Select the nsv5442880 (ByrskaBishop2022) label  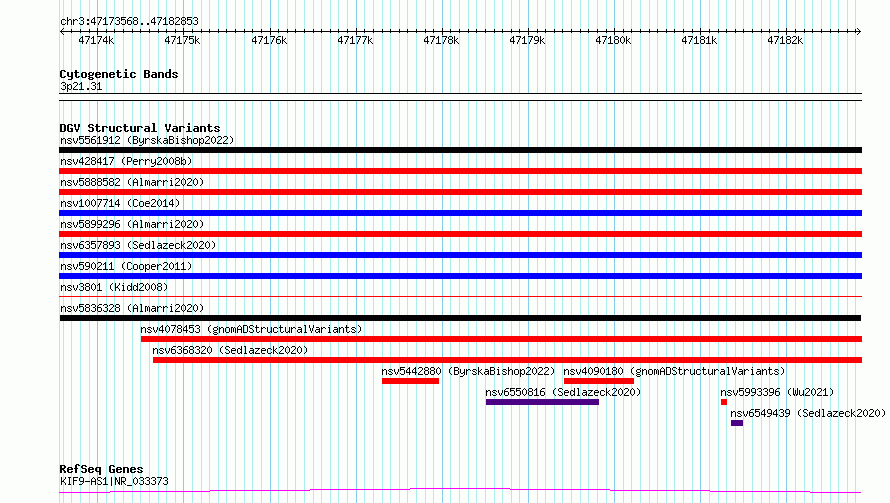tap(468, 371)
